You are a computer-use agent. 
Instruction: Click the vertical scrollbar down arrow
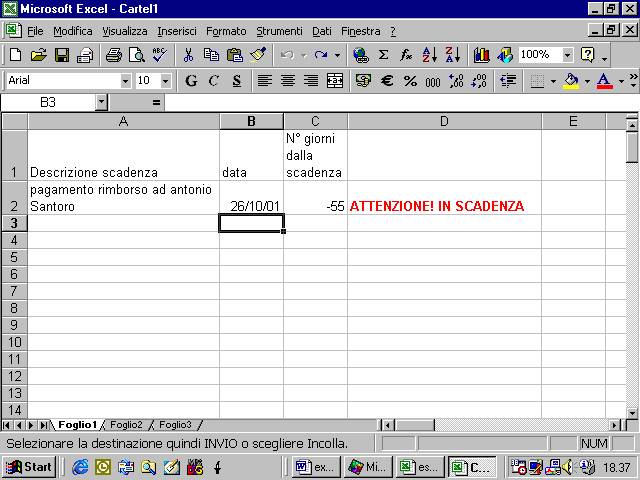632,413
